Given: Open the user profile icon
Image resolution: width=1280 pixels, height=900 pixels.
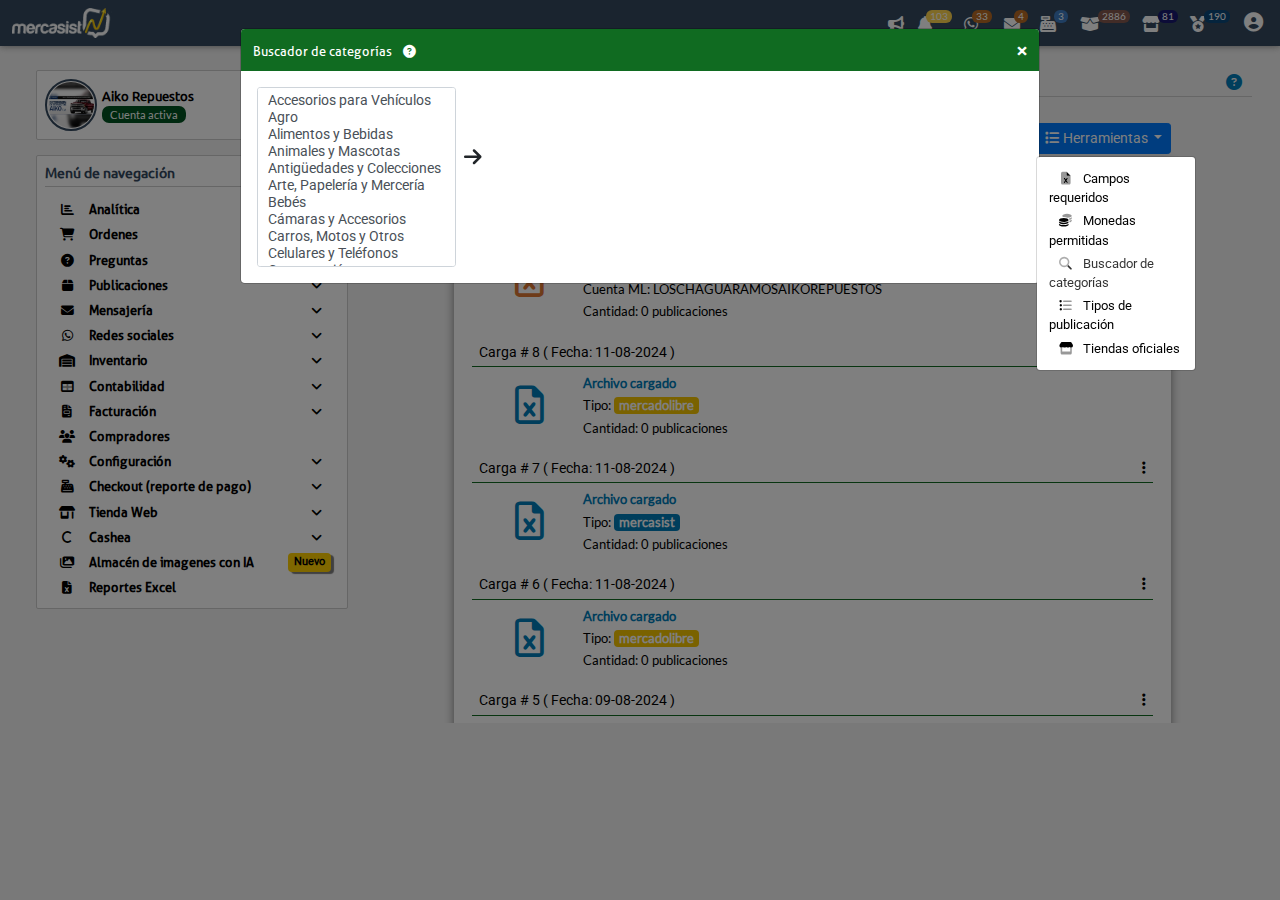Looking at the screenshot, I should [1253, 22].
